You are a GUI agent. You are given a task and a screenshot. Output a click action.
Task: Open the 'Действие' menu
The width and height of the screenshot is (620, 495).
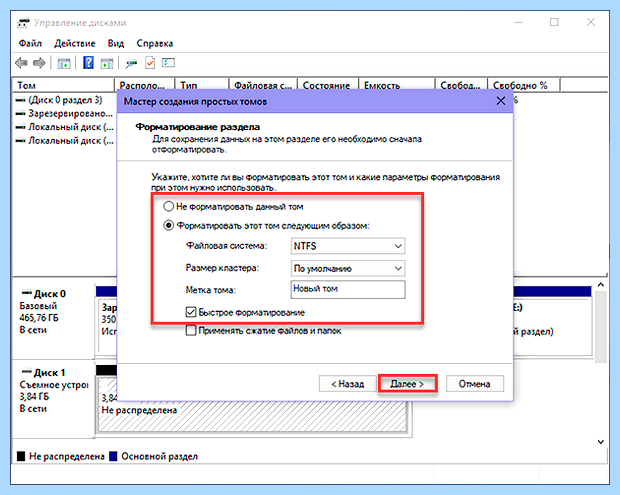[x=75, y=43]
